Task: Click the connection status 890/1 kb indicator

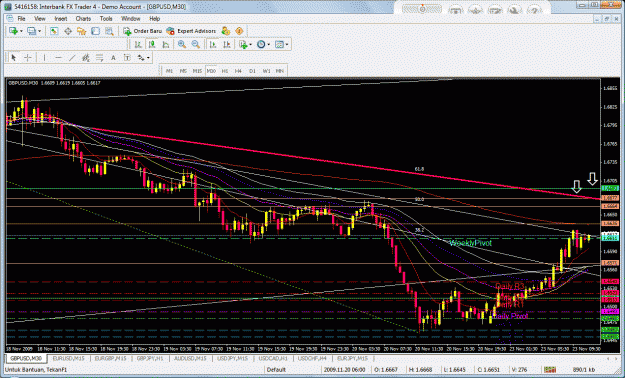Action: tap(584, 370)
